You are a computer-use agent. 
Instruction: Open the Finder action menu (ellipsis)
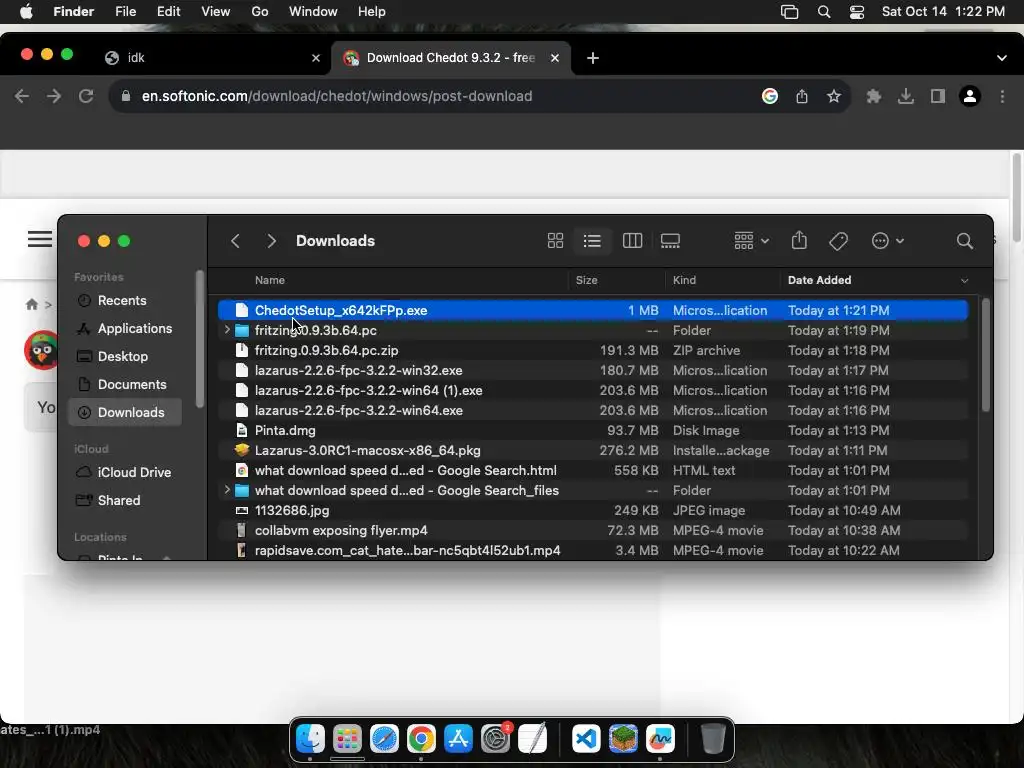[888, 241]
